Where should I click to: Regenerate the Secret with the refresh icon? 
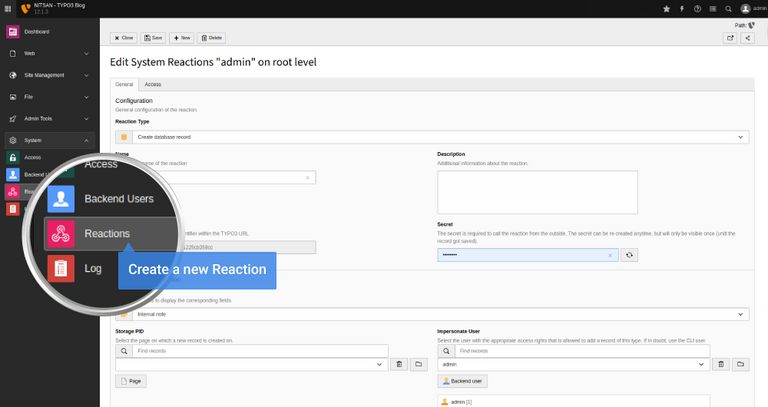[629, 255]
